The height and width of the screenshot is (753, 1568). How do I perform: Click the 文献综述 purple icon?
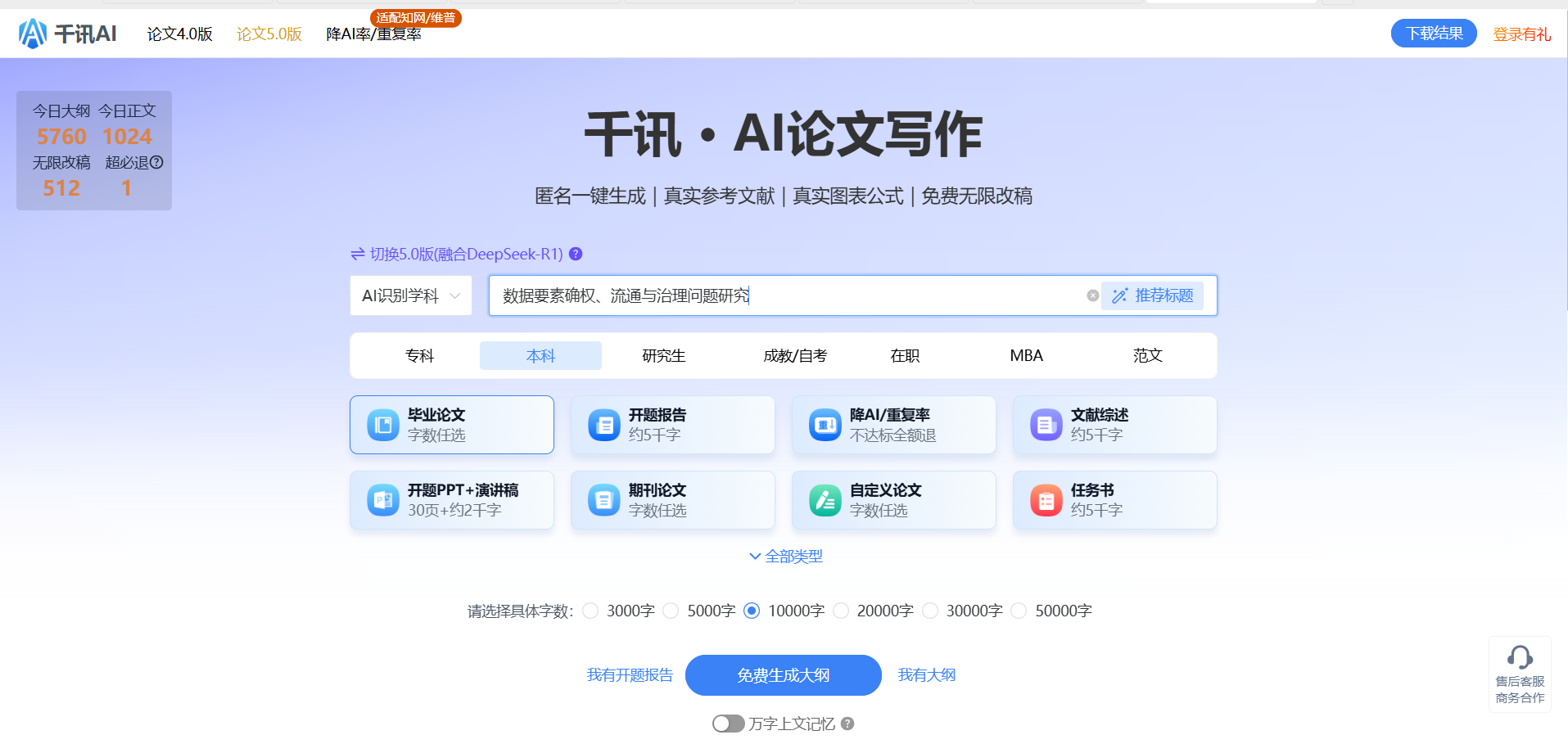[x=1046, y=425]
